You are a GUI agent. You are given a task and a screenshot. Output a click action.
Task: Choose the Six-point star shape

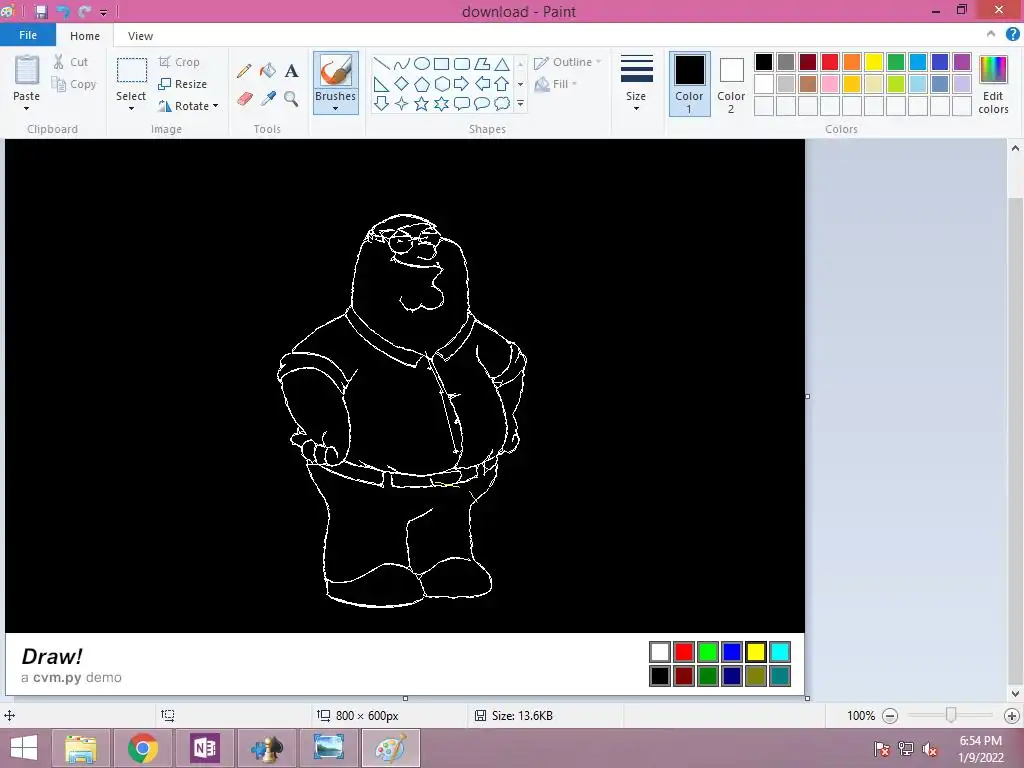[x=441, y=103]
